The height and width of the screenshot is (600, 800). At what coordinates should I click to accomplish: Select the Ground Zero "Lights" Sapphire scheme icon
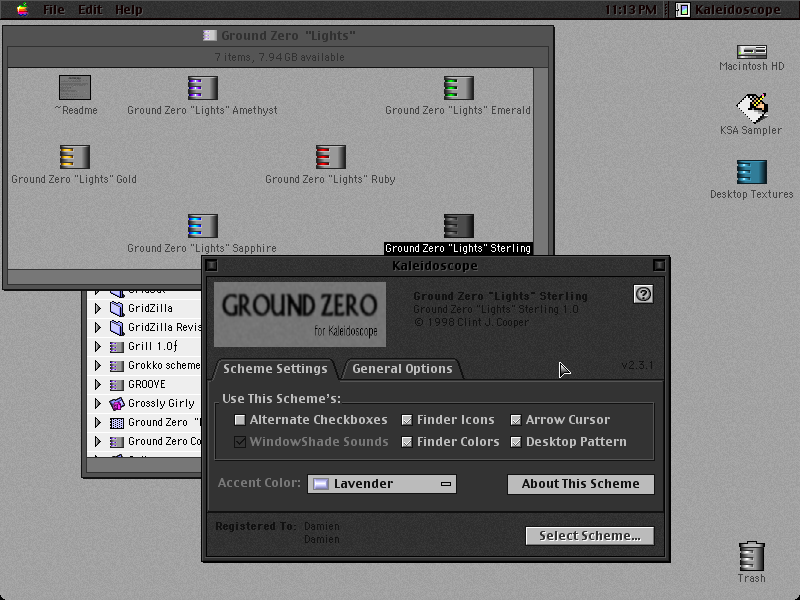click(x=203, y=226)
